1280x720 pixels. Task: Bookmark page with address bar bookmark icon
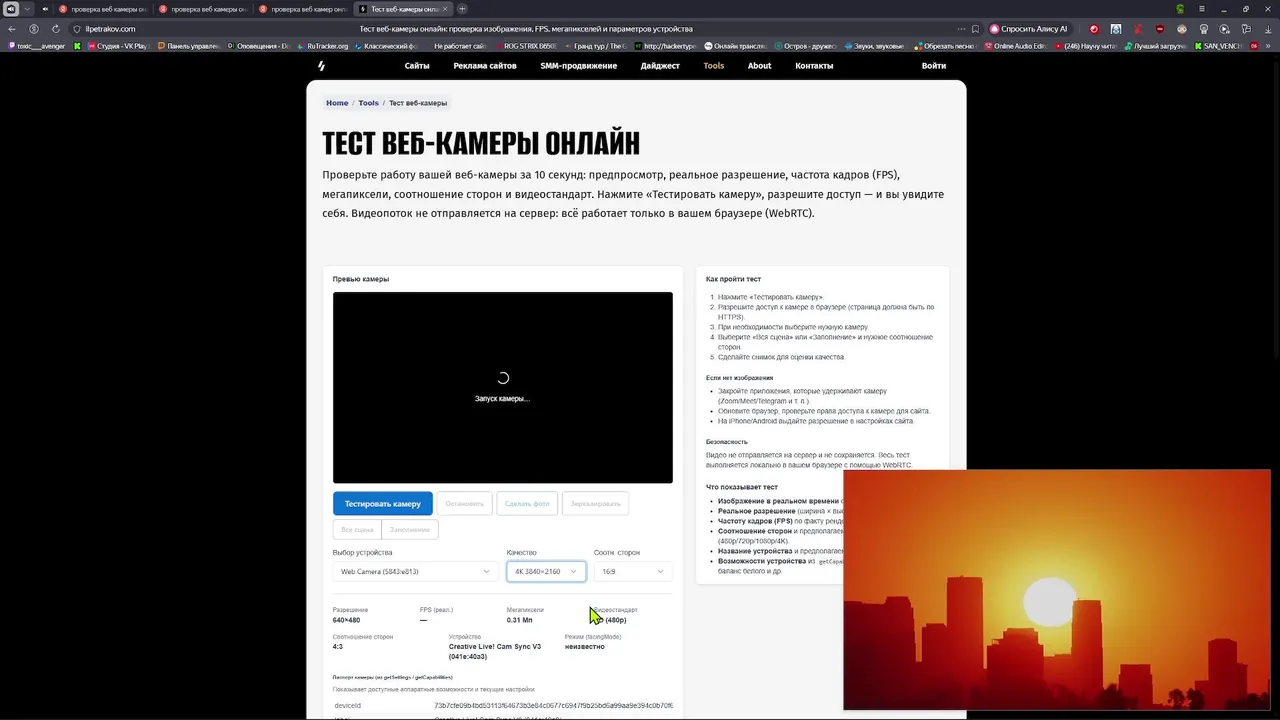click(975, 29)
